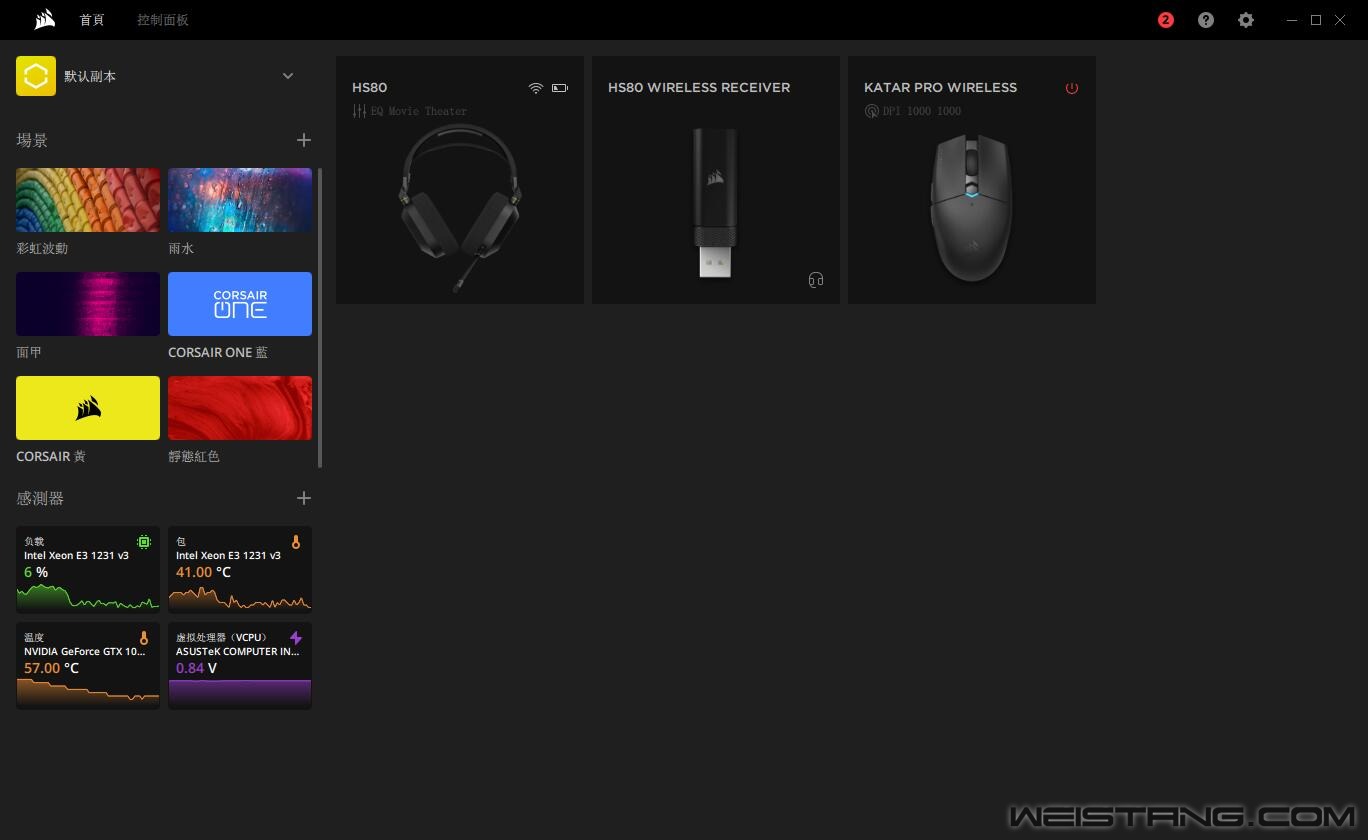
Task: Select the 彩虹波動 scene thumbnail
Action: 88,200
